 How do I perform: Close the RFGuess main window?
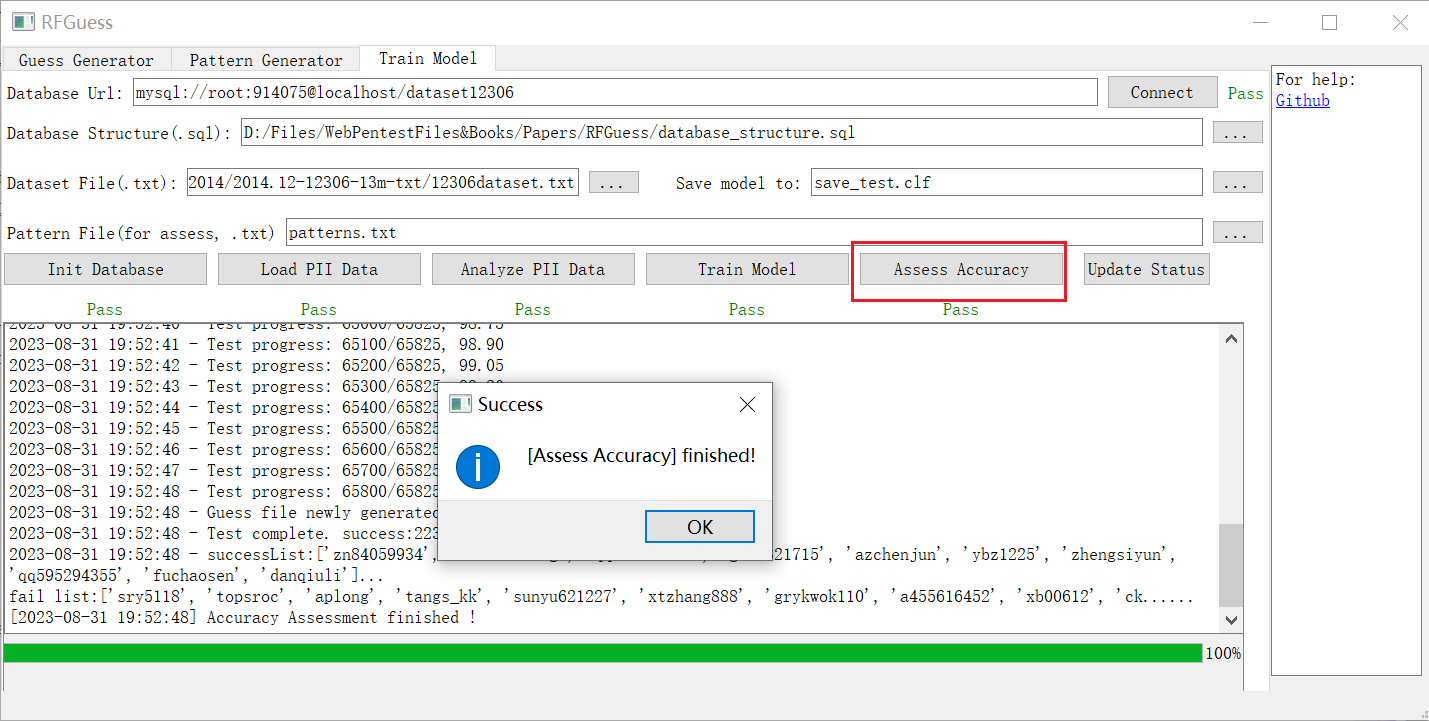tap(1400, 22)
